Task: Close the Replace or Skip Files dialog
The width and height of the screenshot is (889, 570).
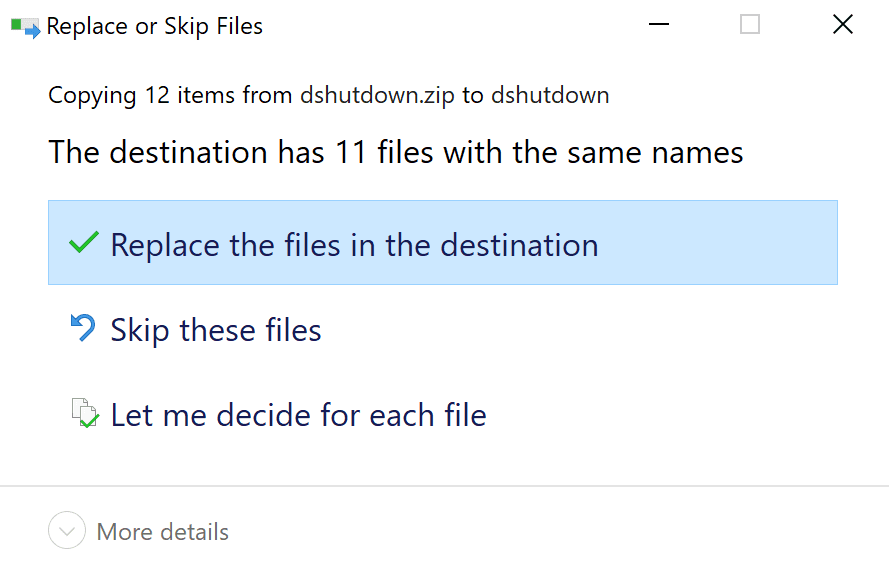Action: point(842,25)
